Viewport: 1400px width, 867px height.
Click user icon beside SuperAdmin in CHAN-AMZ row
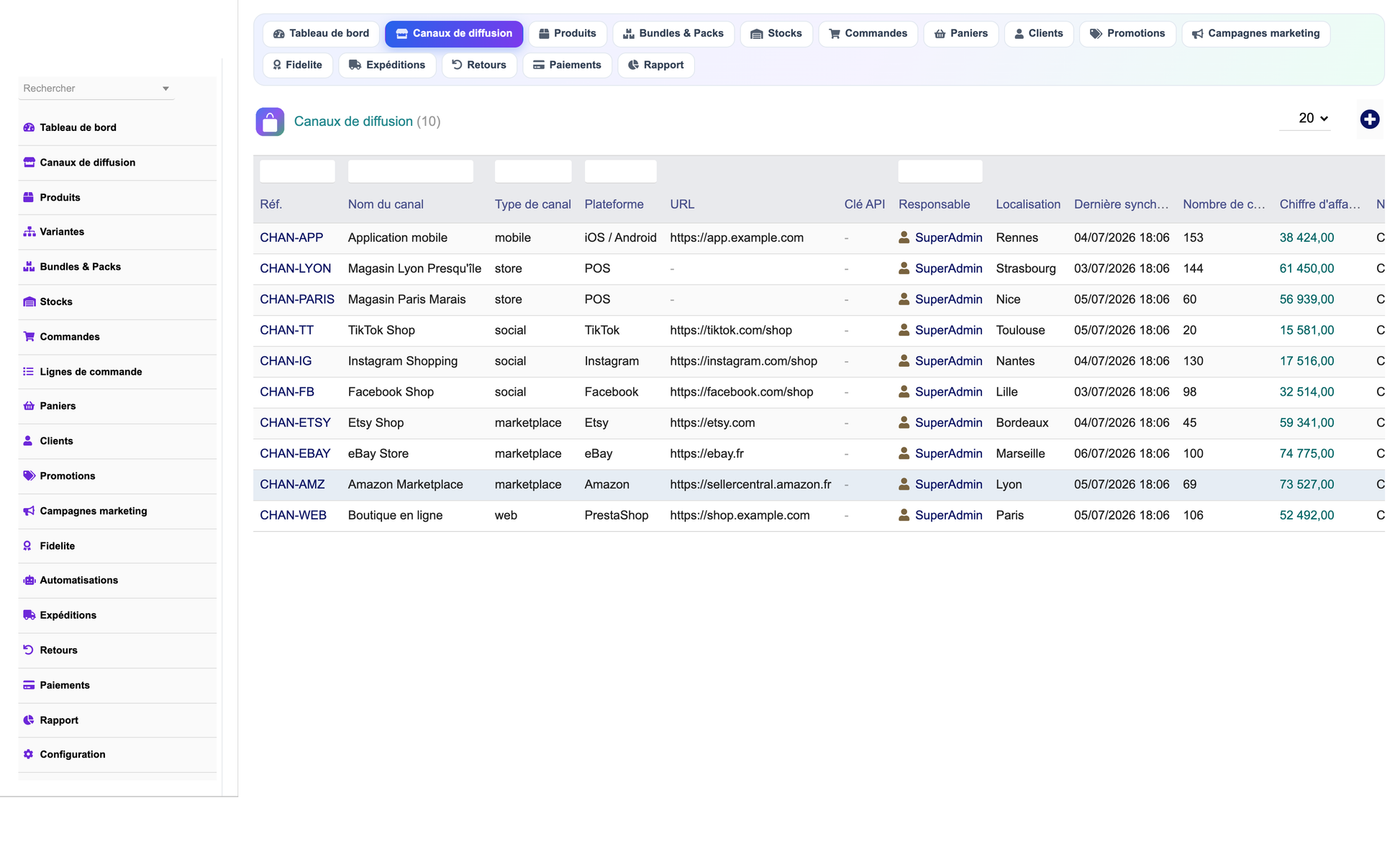[904, 484]
